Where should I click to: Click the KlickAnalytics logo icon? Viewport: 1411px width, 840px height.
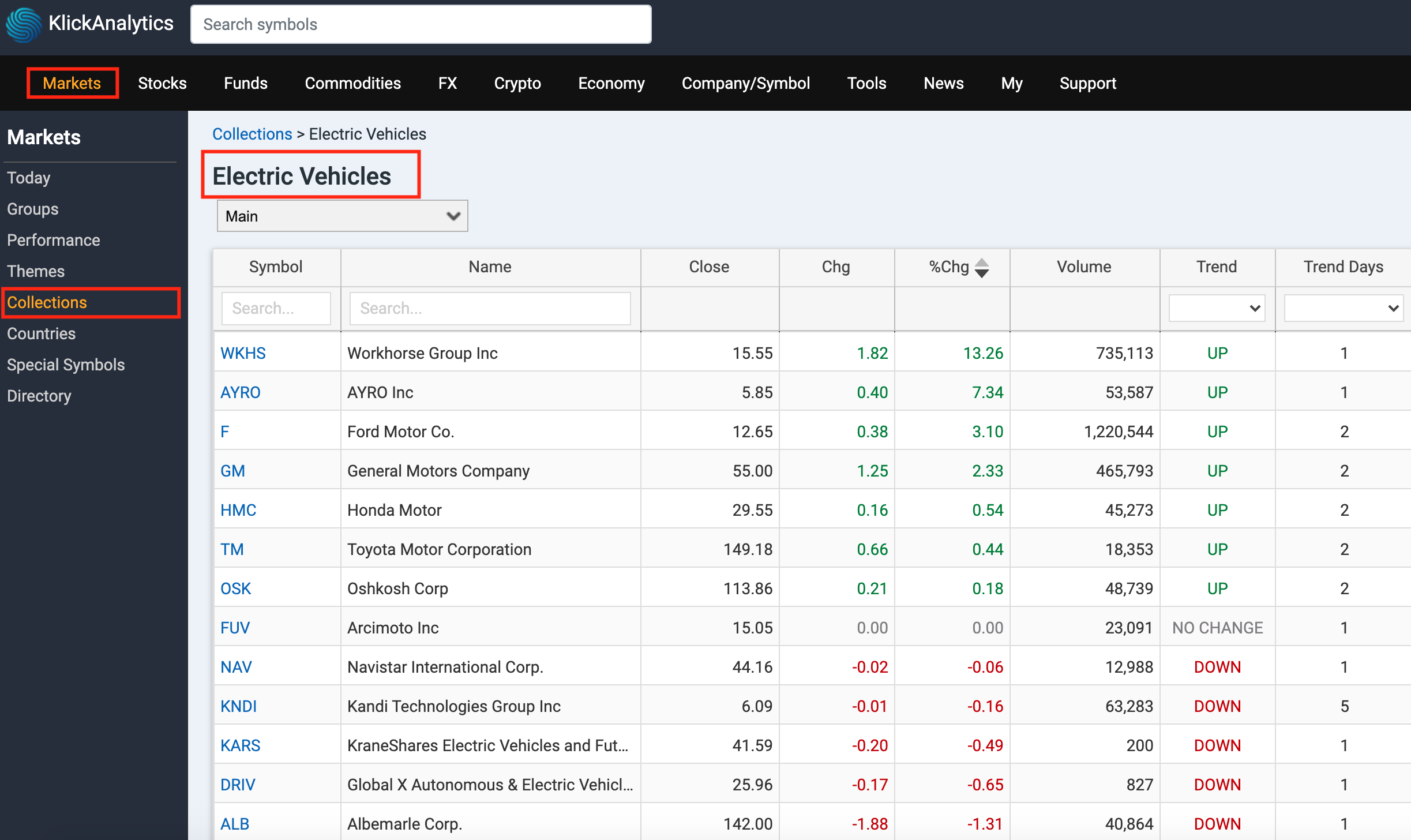coord(24,24)
